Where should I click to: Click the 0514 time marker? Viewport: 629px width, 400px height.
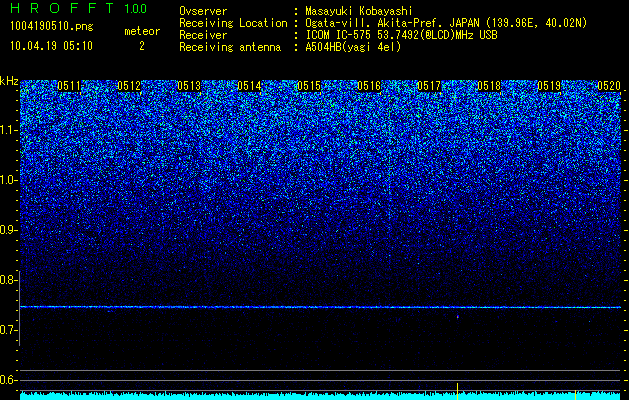(x=249, y=86)
